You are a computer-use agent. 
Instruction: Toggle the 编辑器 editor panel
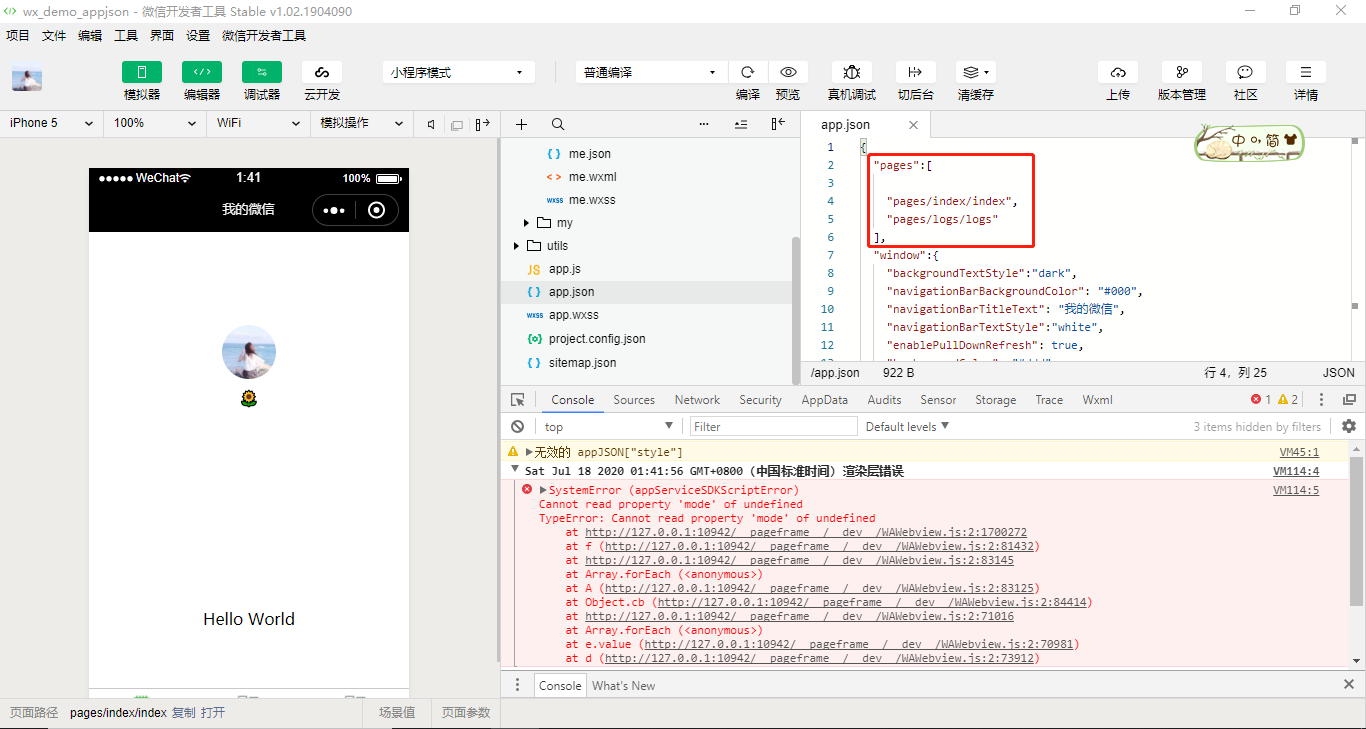(x=202, y=72)
